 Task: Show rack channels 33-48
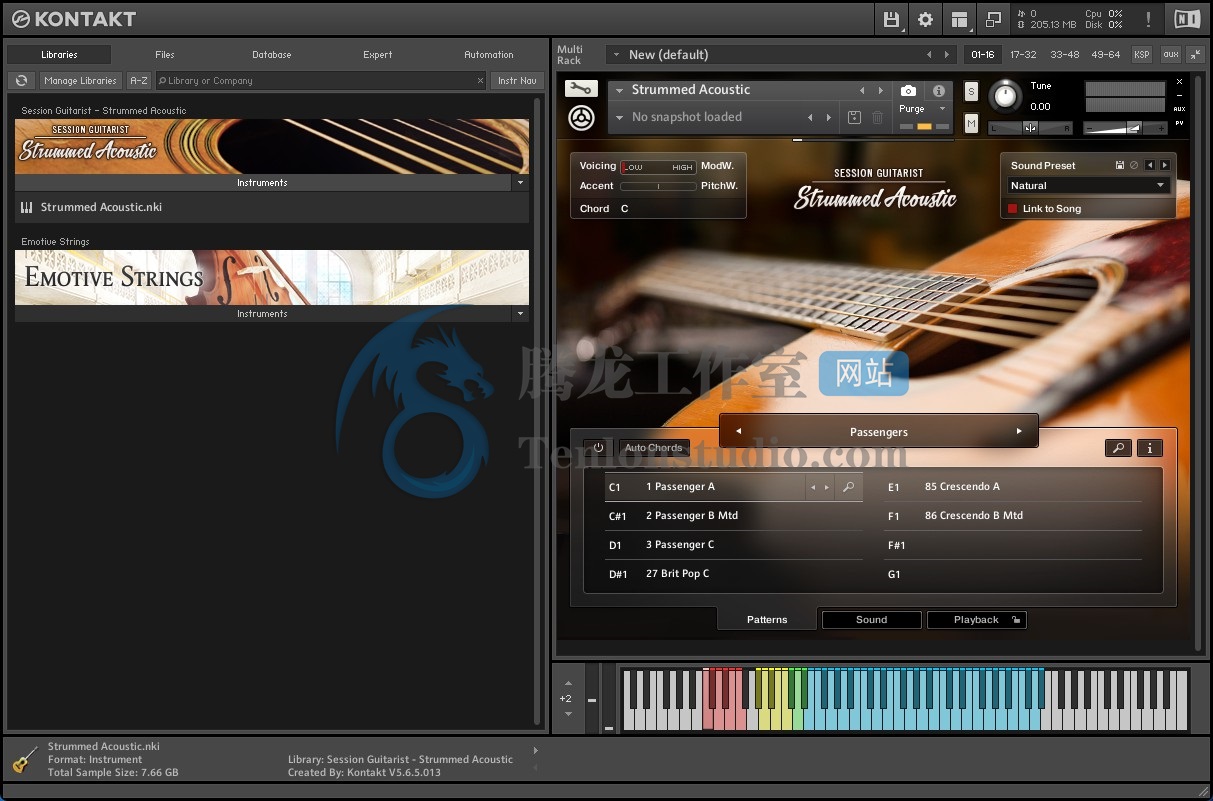[x=1064, y=55]
